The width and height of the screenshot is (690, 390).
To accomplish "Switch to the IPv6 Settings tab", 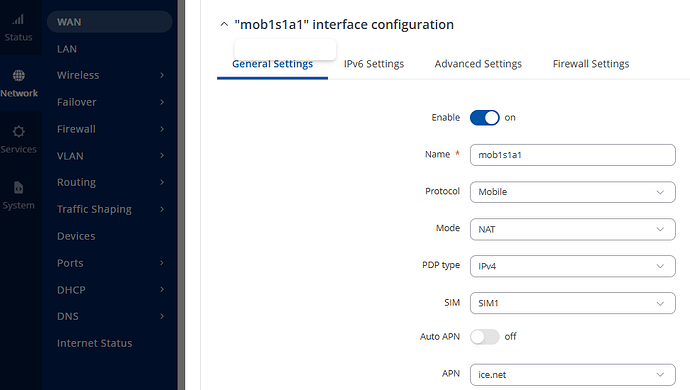I will coord(374,64).
